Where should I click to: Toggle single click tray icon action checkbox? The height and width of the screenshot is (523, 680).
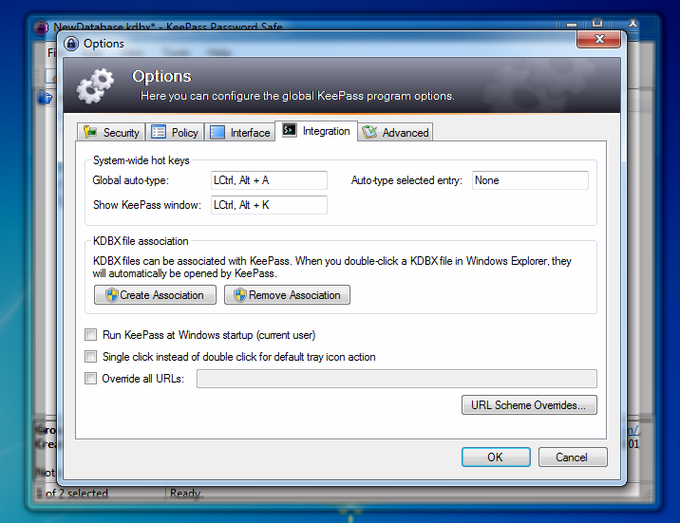point(91,356)
